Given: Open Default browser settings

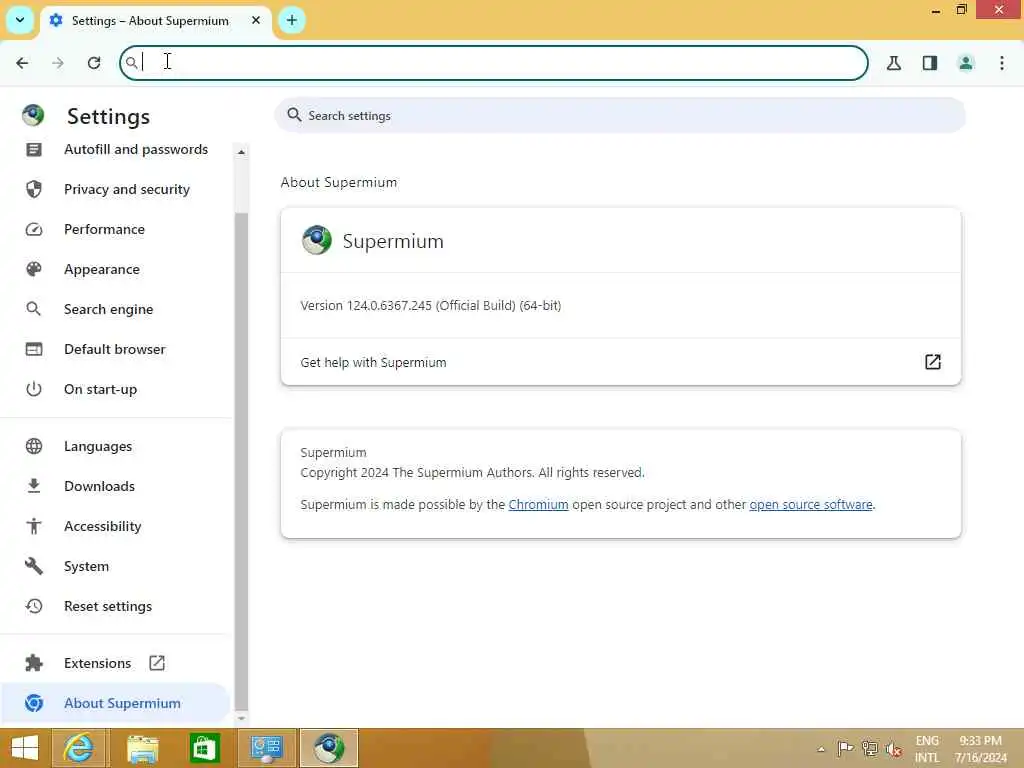Looking at the screenshot, I should pos(115,349).
